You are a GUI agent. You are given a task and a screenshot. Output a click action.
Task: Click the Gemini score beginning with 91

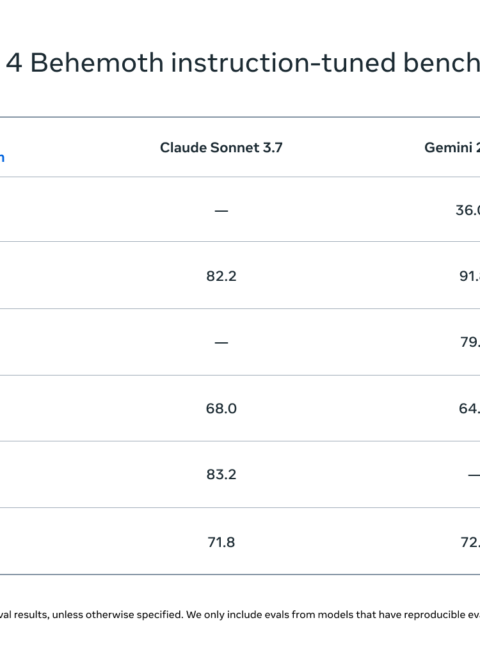click(x=469, y=276)
